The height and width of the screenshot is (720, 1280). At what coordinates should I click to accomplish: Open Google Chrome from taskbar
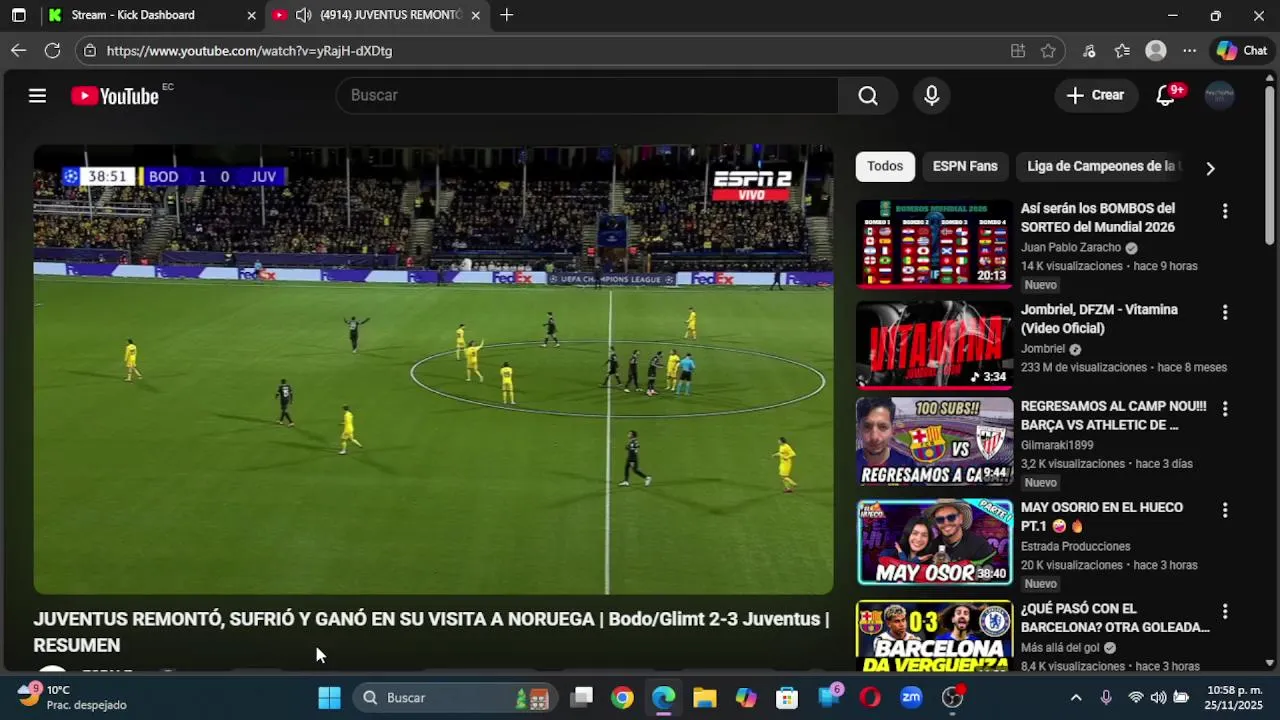pyautogui.click(x=622, y=697)
